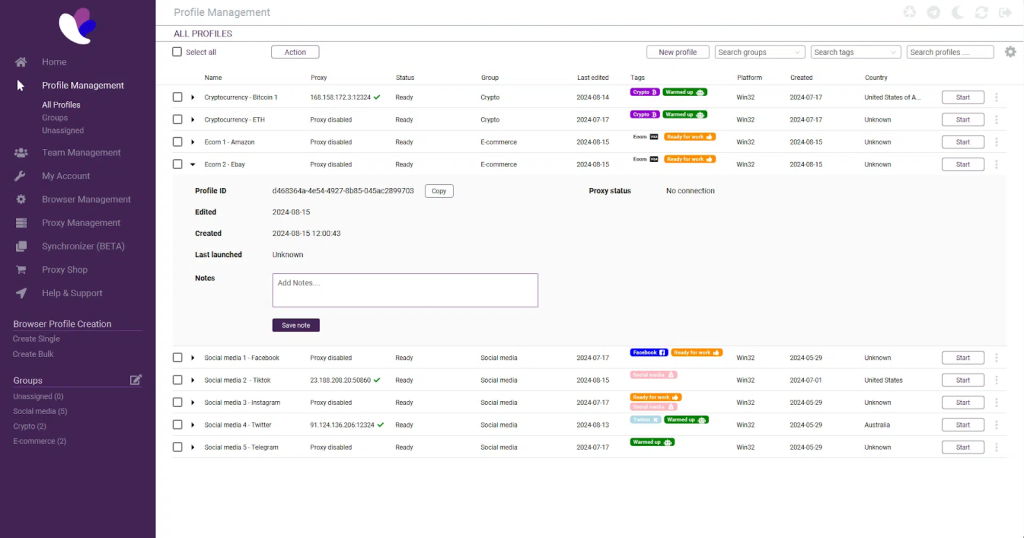Click the logout icon in header
Screen dimensions: 1024x538
[1005, 13]
